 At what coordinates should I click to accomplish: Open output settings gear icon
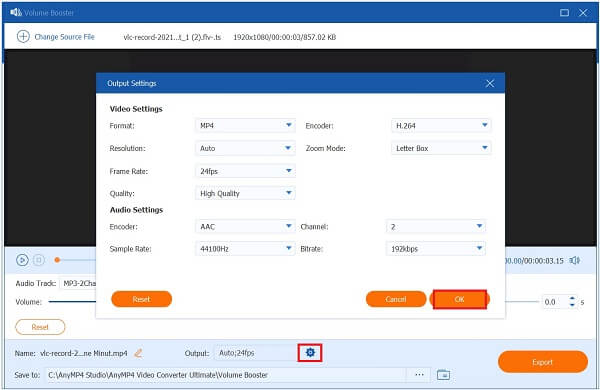click(x=310, y=352)
